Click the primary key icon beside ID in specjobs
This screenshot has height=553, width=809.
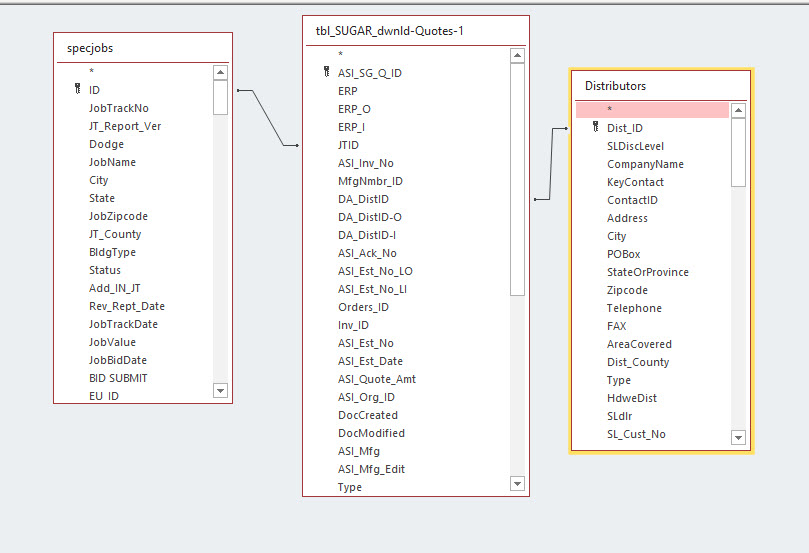pos(77,90)
